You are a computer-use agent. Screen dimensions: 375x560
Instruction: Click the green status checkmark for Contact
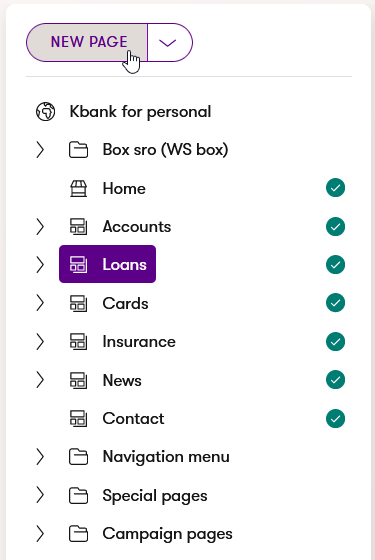pos(335,418)
